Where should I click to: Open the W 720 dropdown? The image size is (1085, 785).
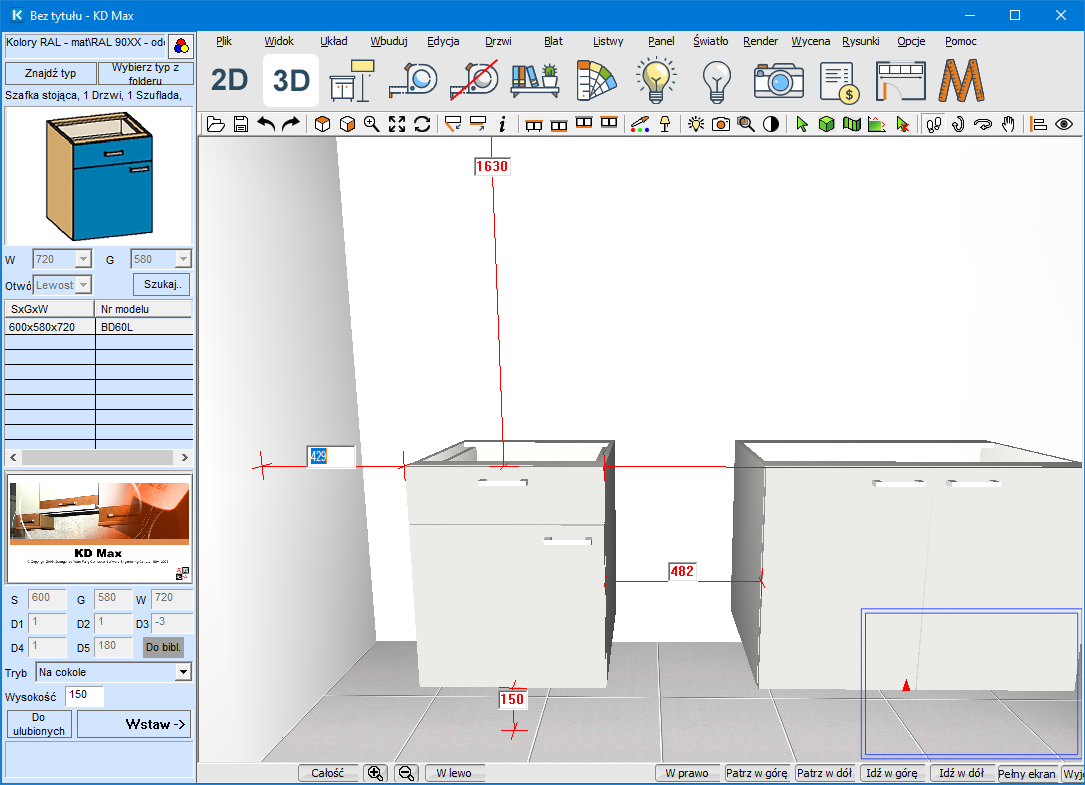[x=83, y=259]
